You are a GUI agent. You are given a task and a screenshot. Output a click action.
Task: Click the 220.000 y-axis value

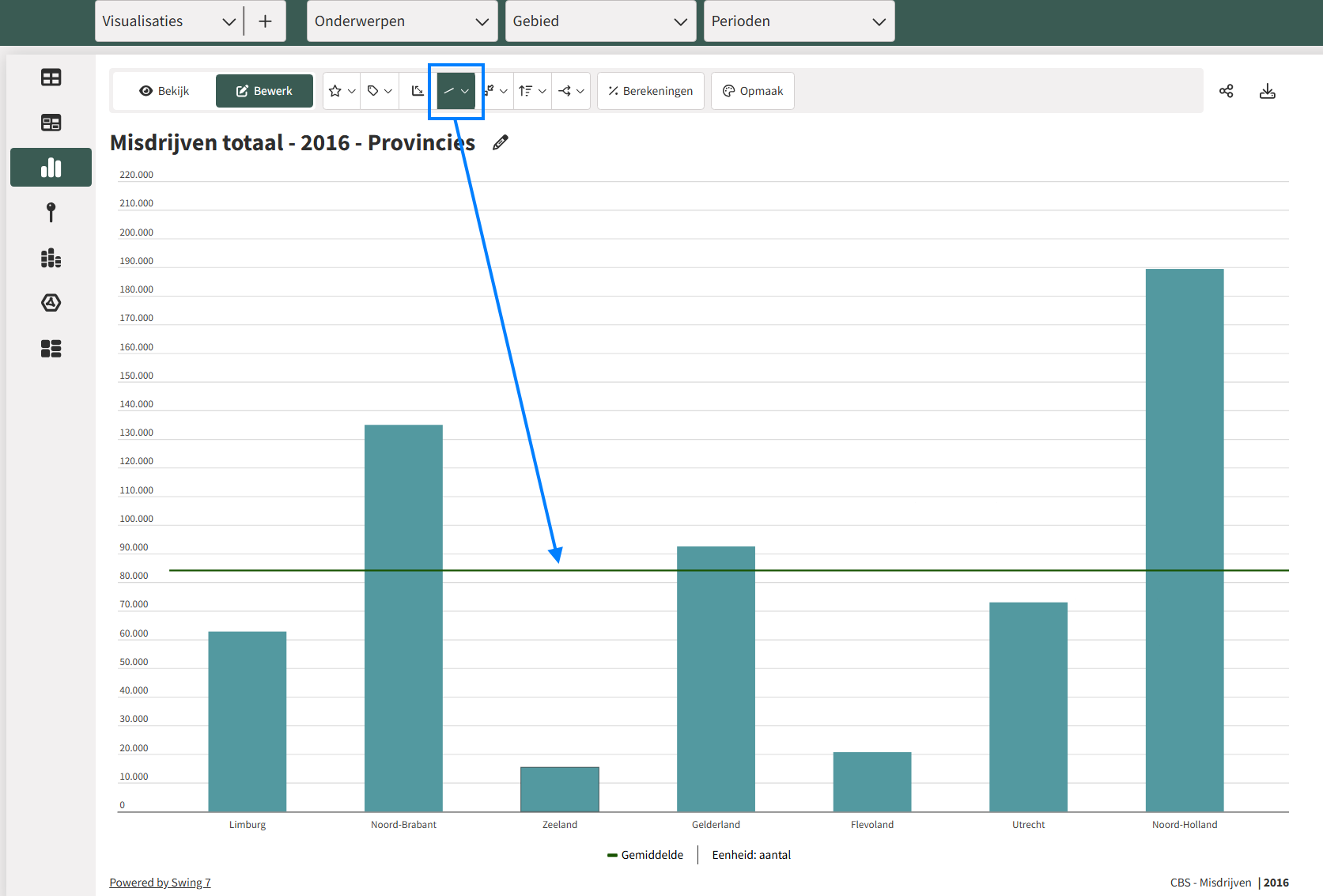point(136,175)
